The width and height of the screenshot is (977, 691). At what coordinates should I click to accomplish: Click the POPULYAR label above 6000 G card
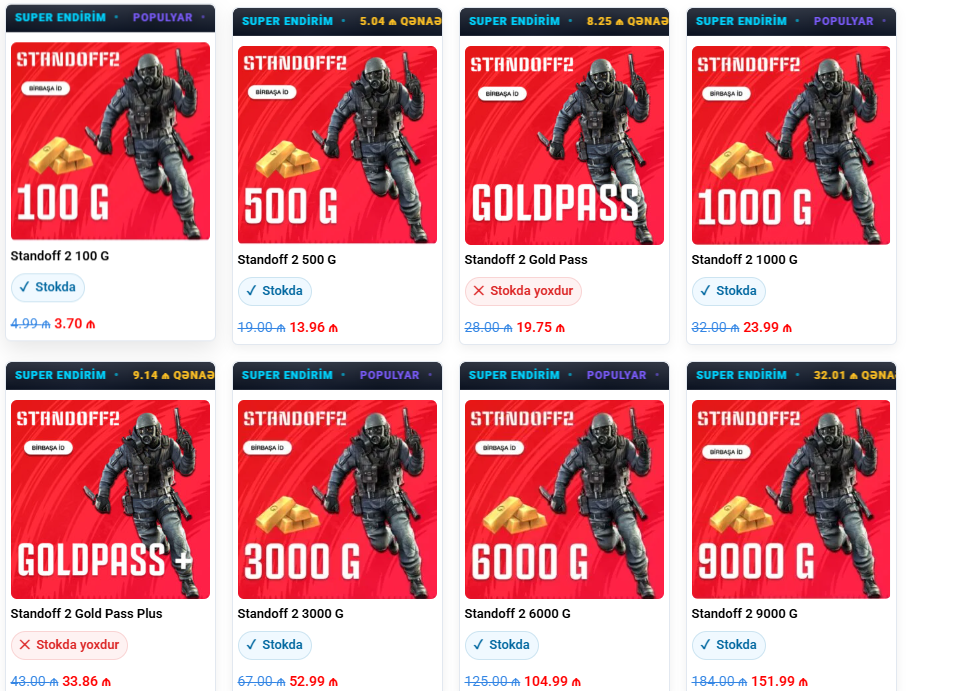click(616, 375)
